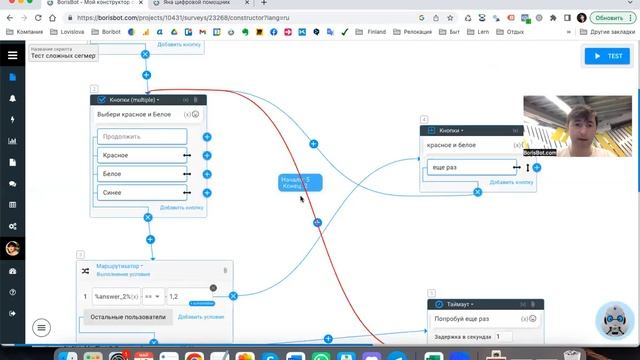
Task: Open a new browser tab
Action: [264, 3]
